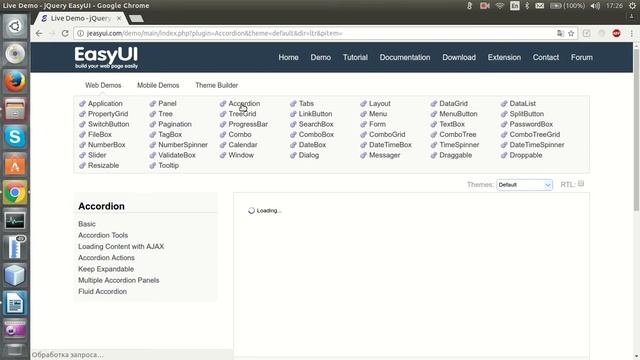
Task: Open system settings gear in panel
Action: pos(632,6)
